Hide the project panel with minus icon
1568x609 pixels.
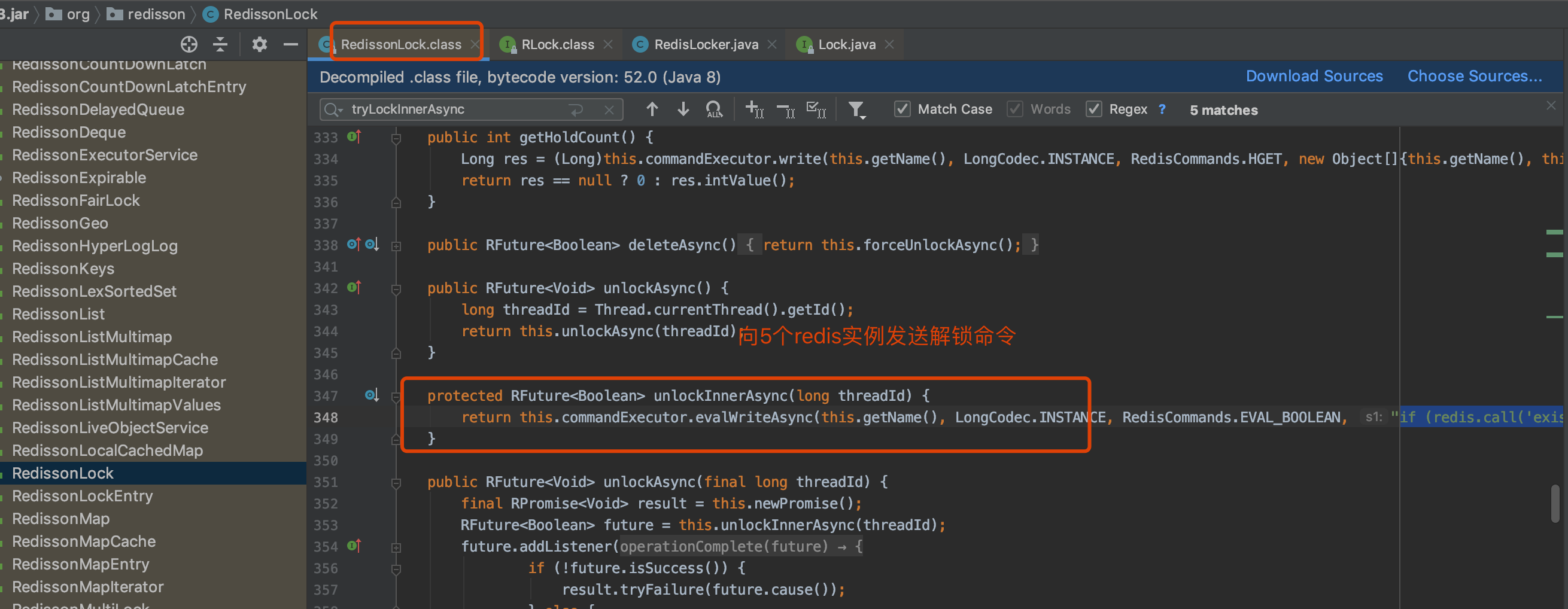291,44
